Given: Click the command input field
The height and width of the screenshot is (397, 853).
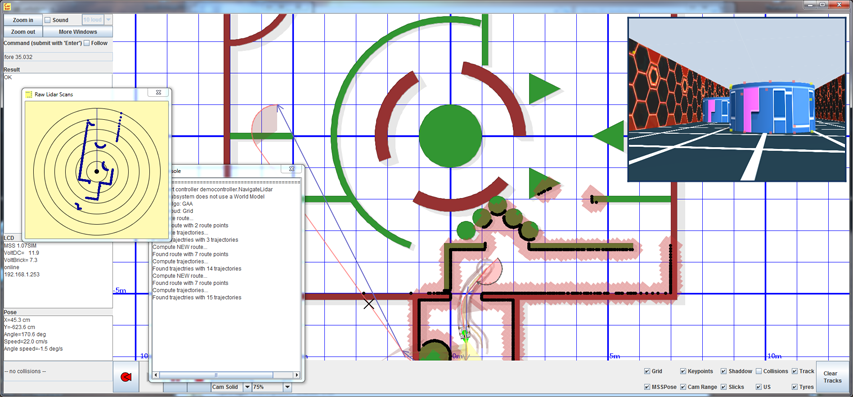Looking at the screenshot, I should click(58, 57).
